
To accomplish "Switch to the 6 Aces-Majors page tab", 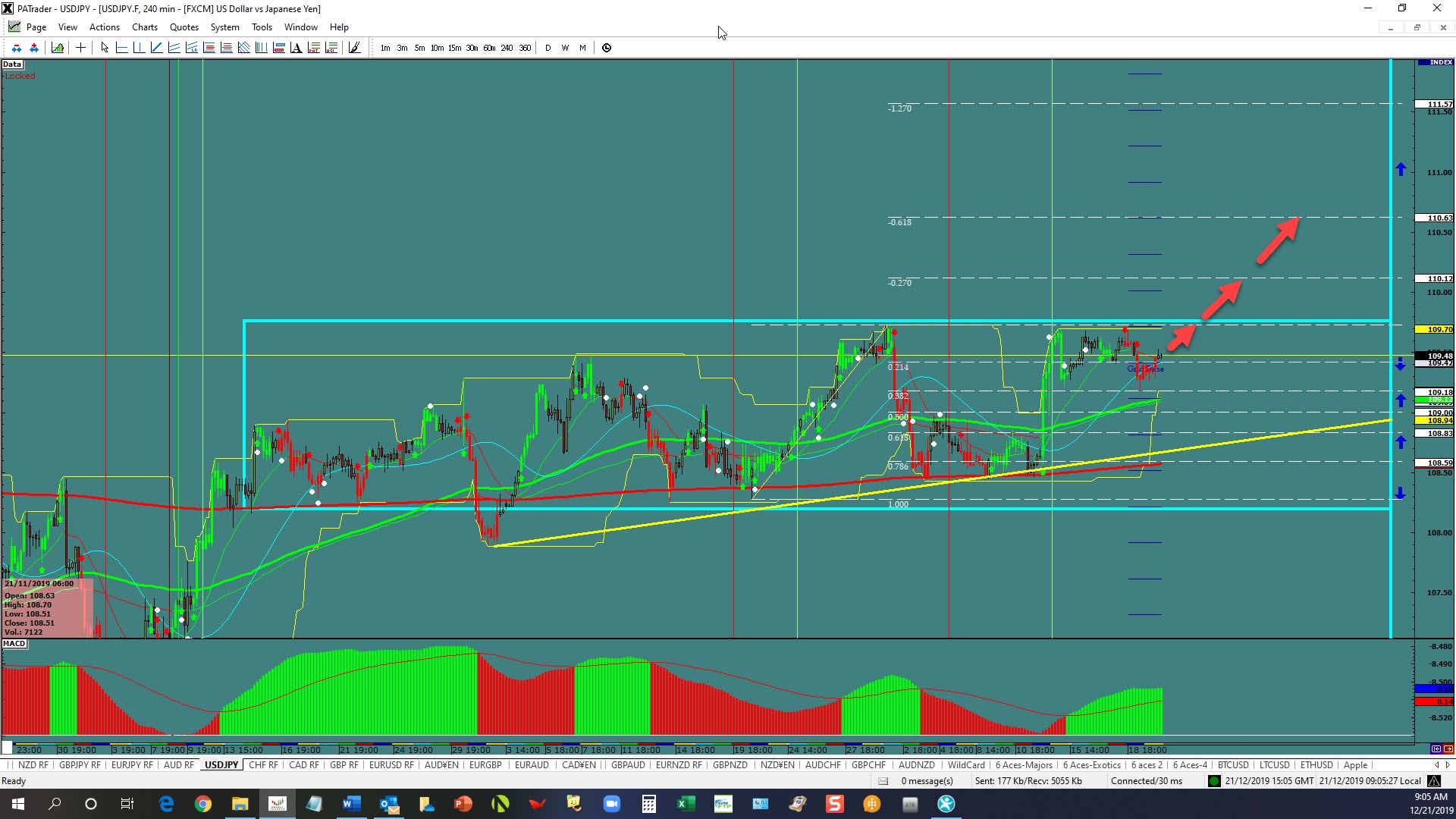I will coord(1024,765).
